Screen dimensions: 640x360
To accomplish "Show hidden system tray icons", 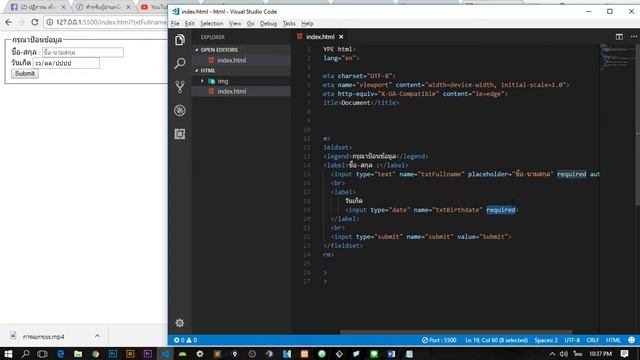I will 552,354.
